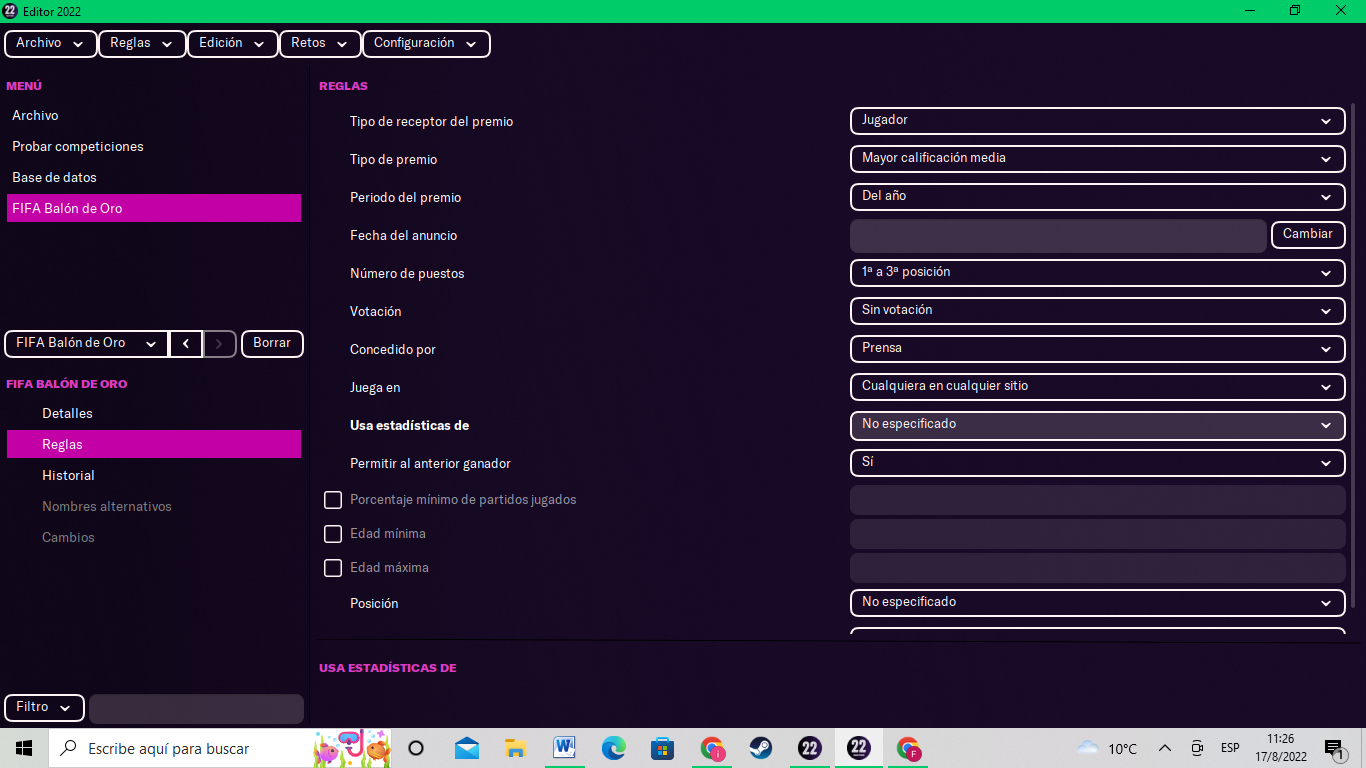Screen dimensions: 1366x768
Task: Open the Edición menu
Action: tap(232, 44)
